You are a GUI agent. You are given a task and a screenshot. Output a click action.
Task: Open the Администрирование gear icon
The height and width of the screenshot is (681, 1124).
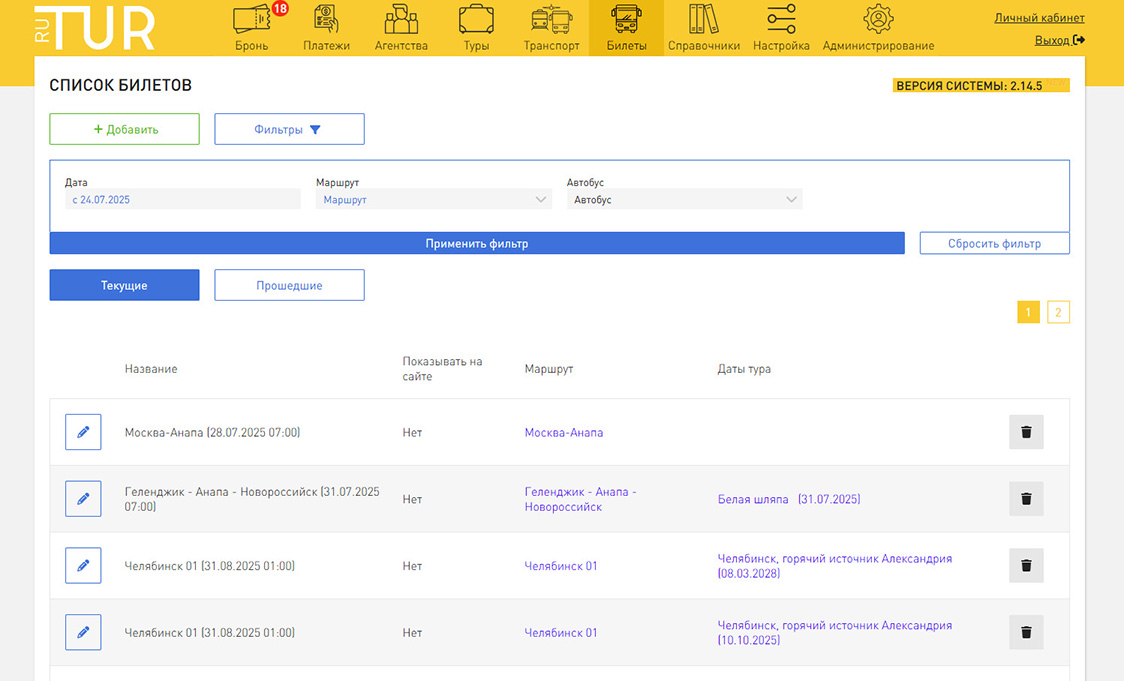(x=878, y=19)
